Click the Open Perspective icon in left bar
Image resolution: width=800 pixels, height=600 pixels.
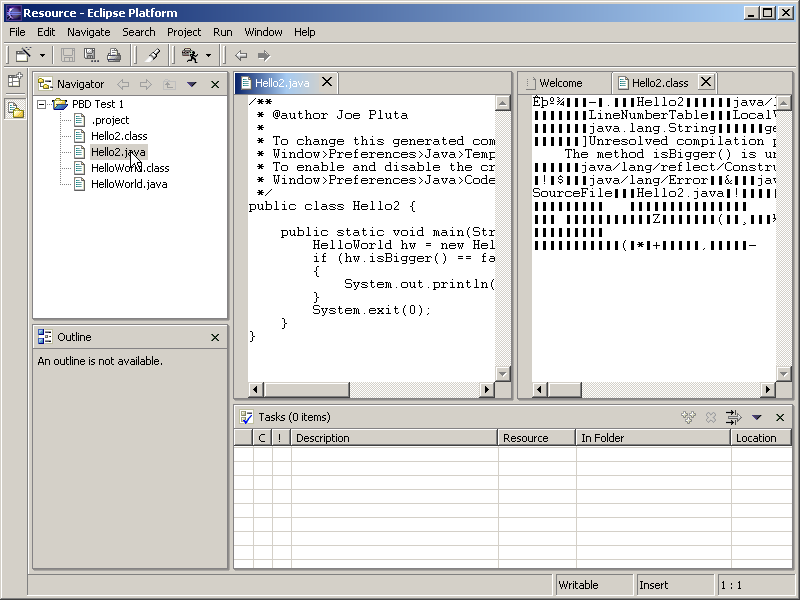click(15, 80)
